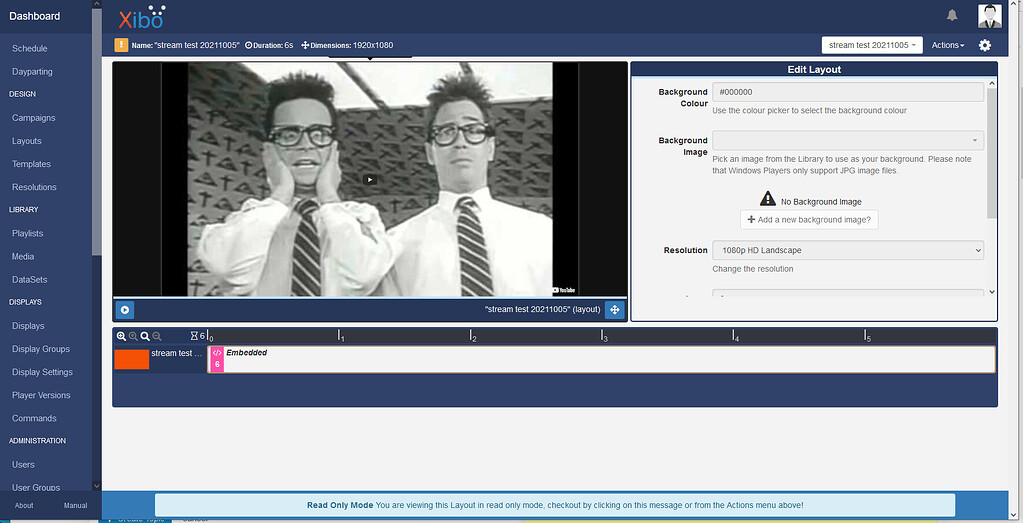Screen dimensions: 1023x523
Task: Play the layout preview with blue play button
Action: click(x=125, y=310)
